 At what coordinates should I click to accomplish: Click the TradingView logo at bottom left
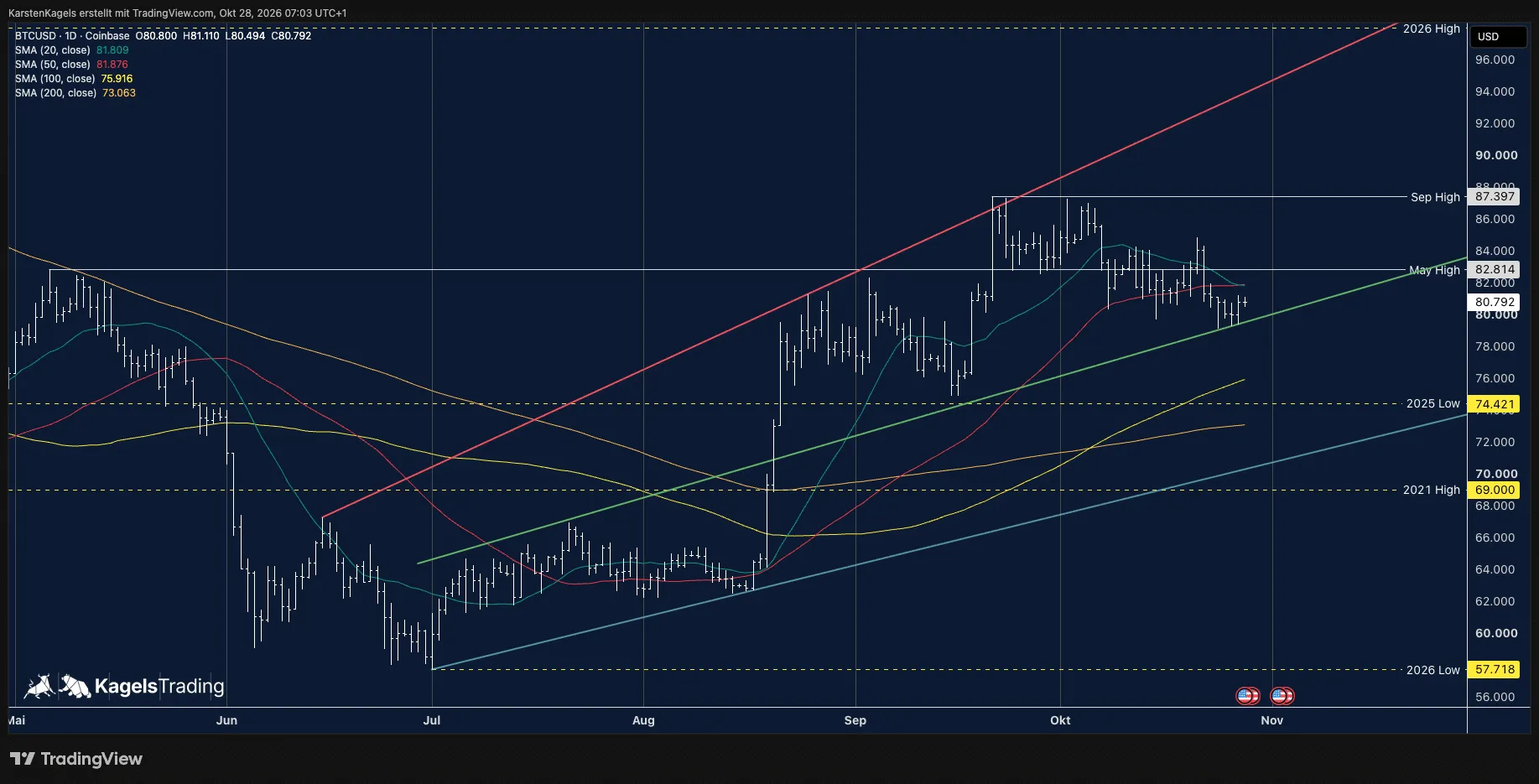pyautogui.click(x=76, y=759)
